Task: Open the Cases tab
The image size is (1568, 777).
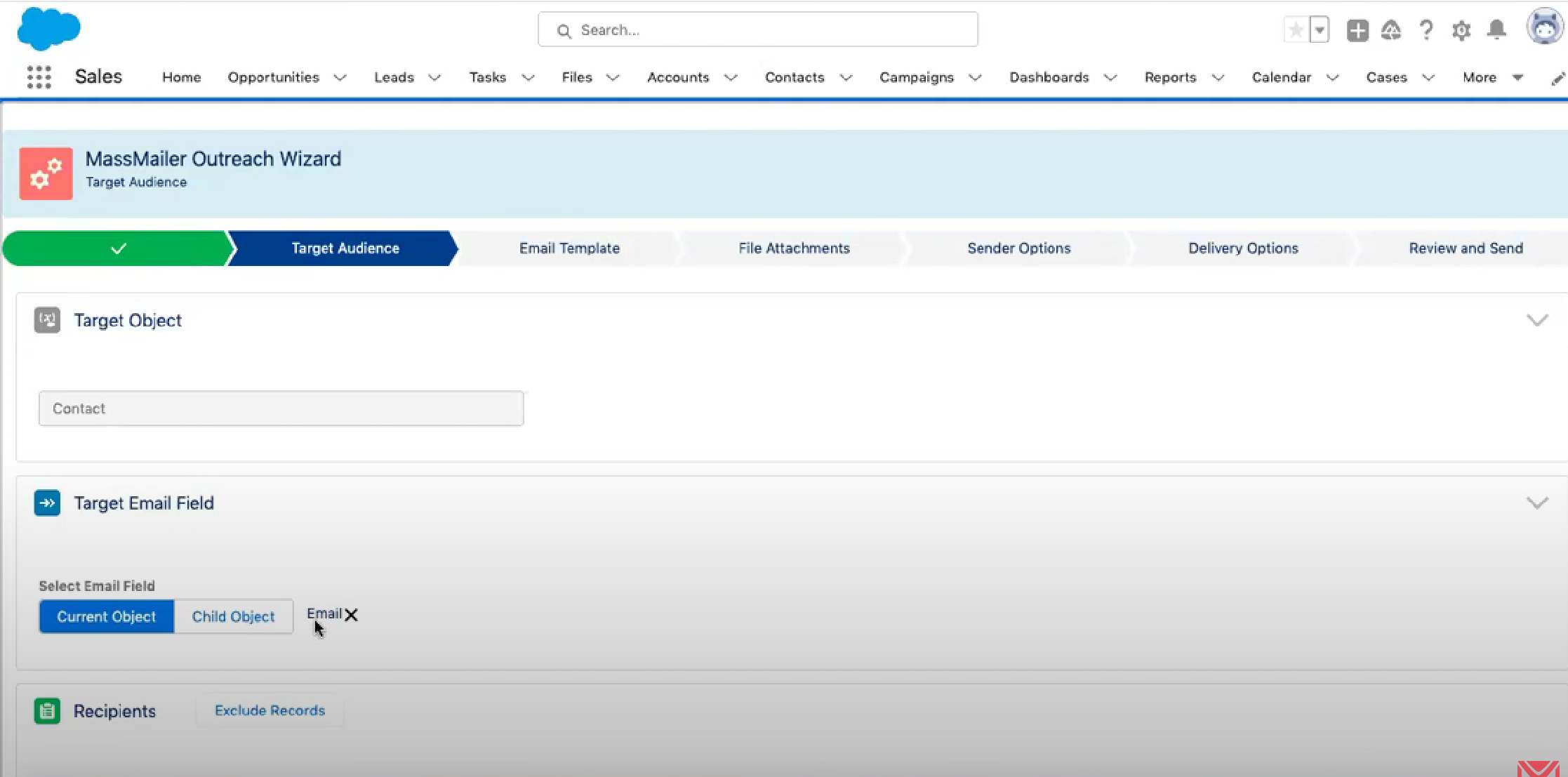Action: pos(1386,77)
